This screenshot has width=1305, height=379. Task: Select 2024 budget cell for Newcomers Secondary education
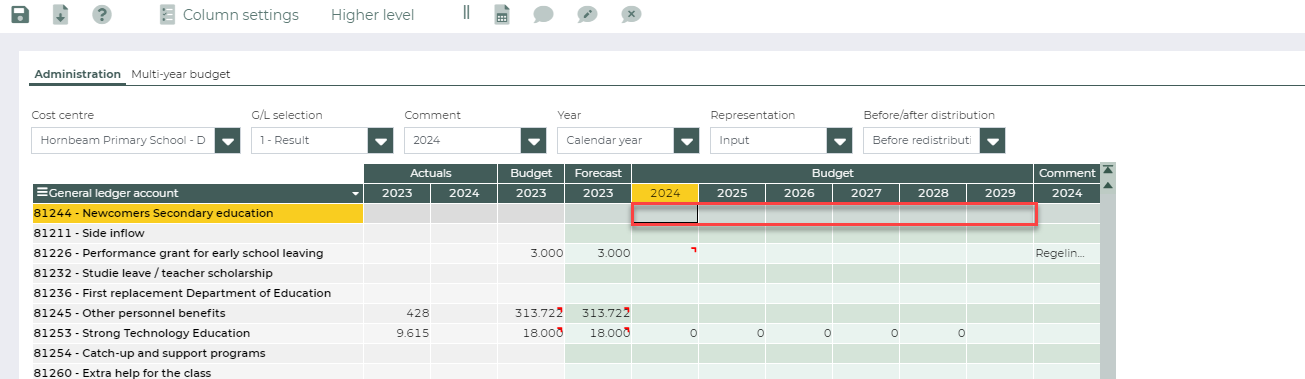pos(665,213)
